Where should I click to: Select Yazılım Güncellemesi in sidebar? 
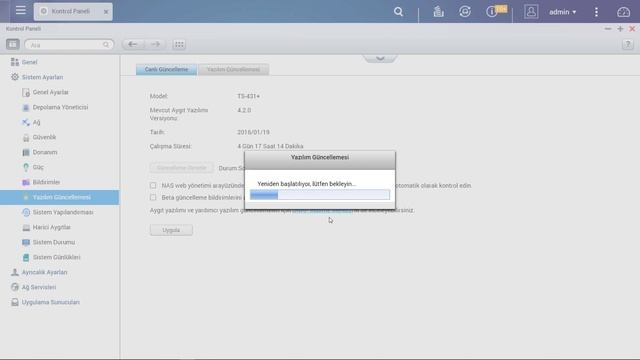point(60,197)
